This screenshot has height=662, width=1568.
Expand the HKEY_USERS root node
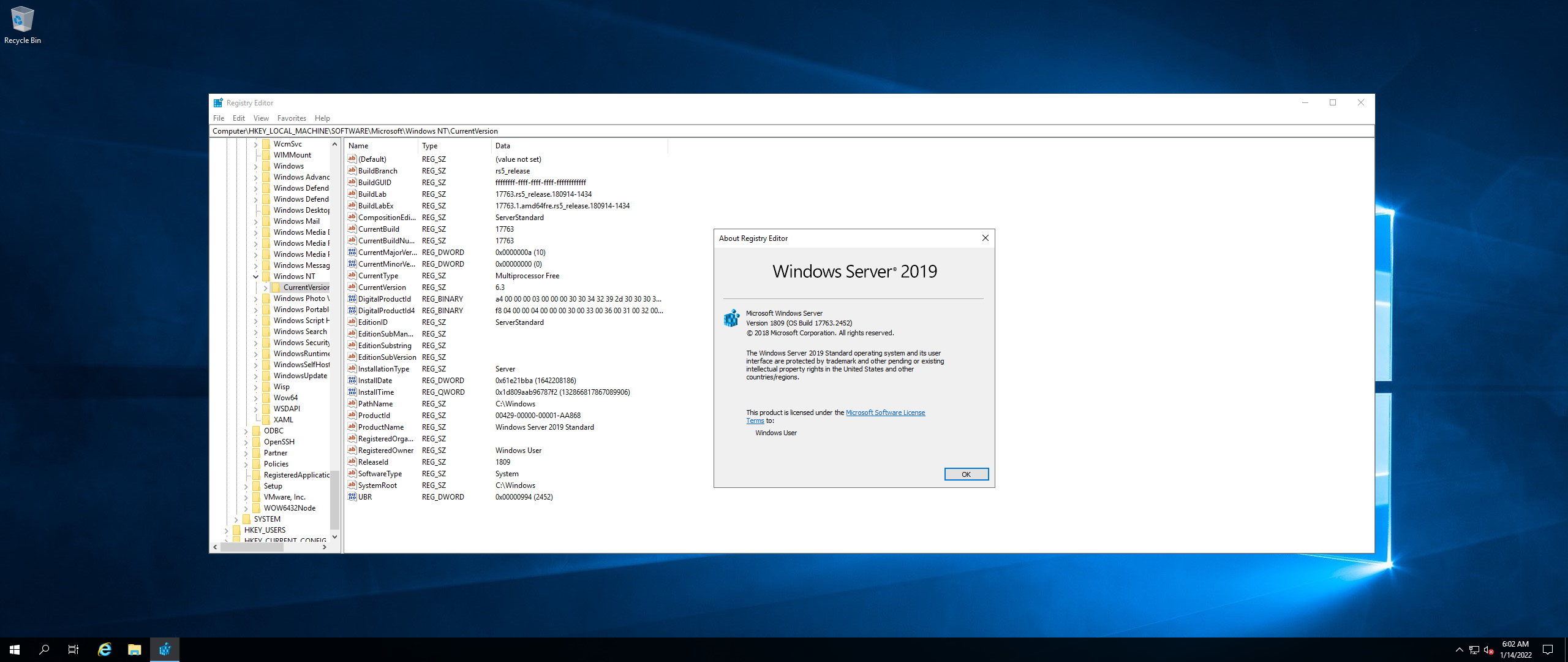click(x=227, y=530)
